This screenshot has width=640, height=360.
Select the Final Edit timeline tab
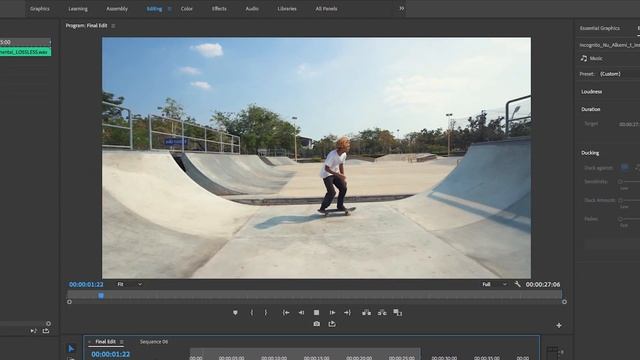[105, 342]
